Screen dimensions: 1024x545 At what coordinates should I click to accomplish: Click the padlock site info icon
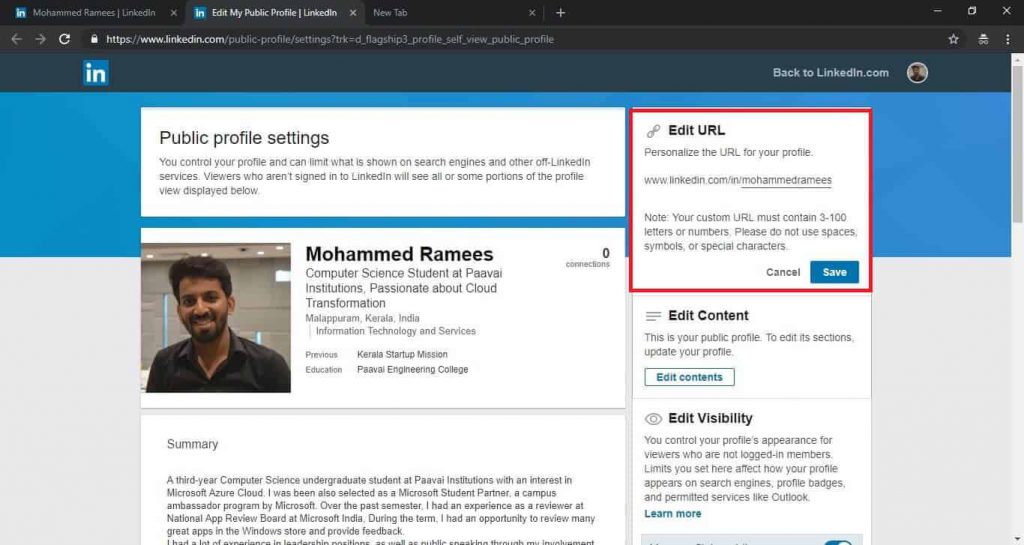coord(94,39)
